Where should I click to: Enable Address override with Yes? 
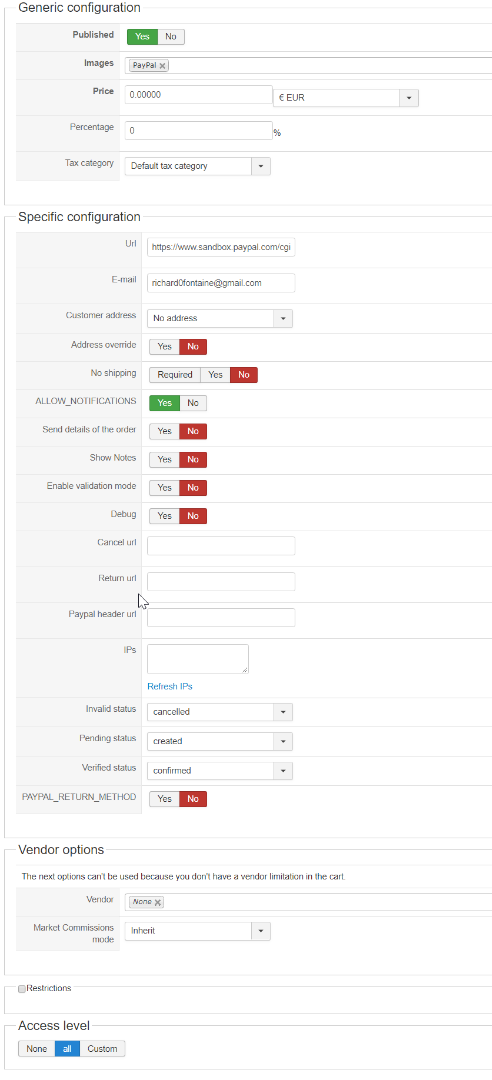(165, 346)
